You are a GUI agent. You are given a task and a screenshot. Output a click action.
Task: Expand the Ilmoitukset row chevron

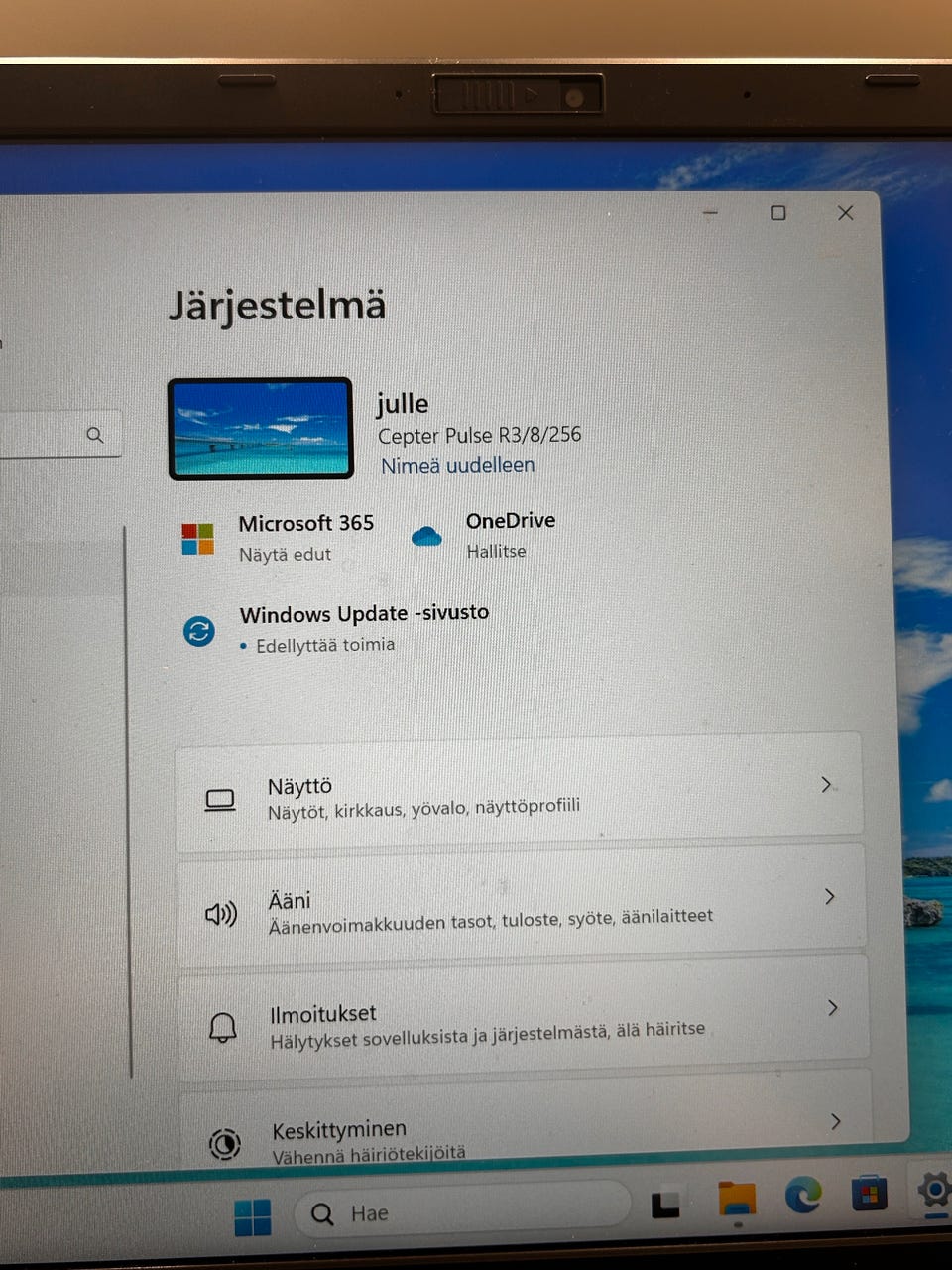click(x=833, y=1008)
